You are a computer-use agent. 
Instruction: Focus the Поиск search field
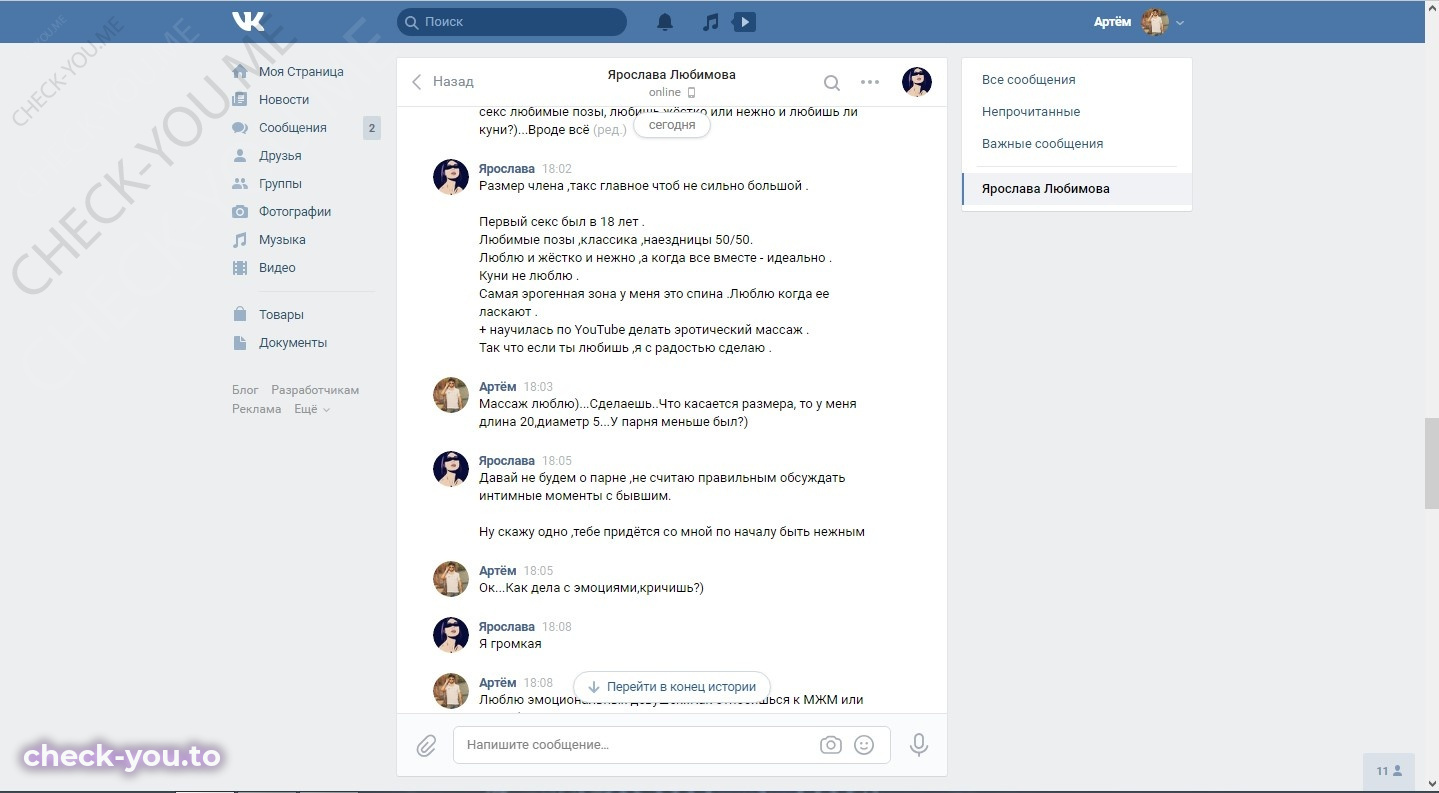pos(512,22)
